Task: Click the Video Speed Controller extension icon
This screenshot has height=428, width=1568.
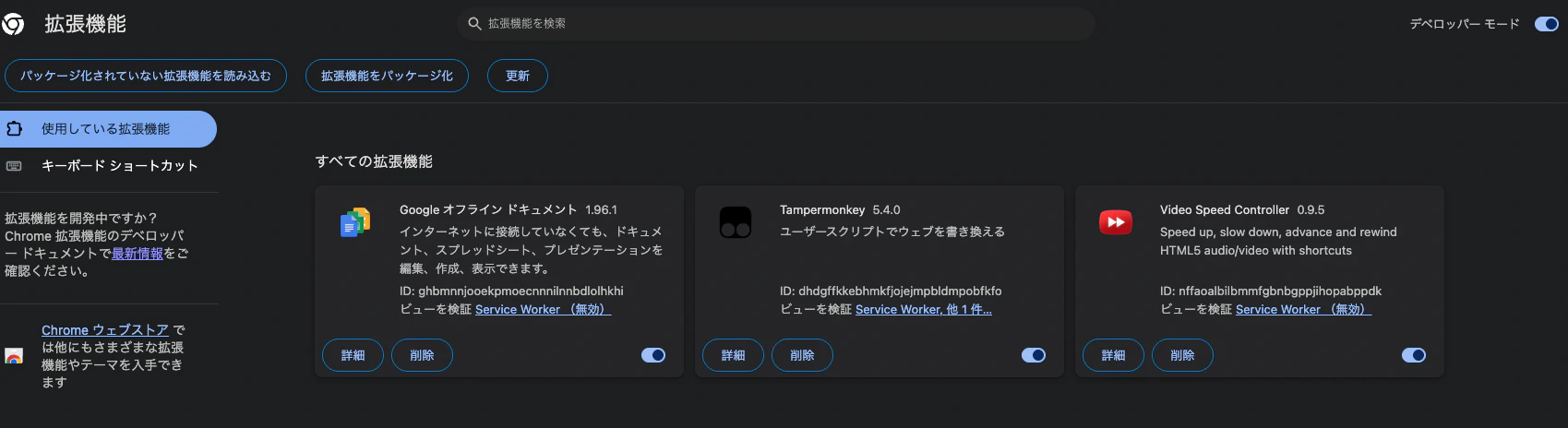Action: click(1116, 222)
